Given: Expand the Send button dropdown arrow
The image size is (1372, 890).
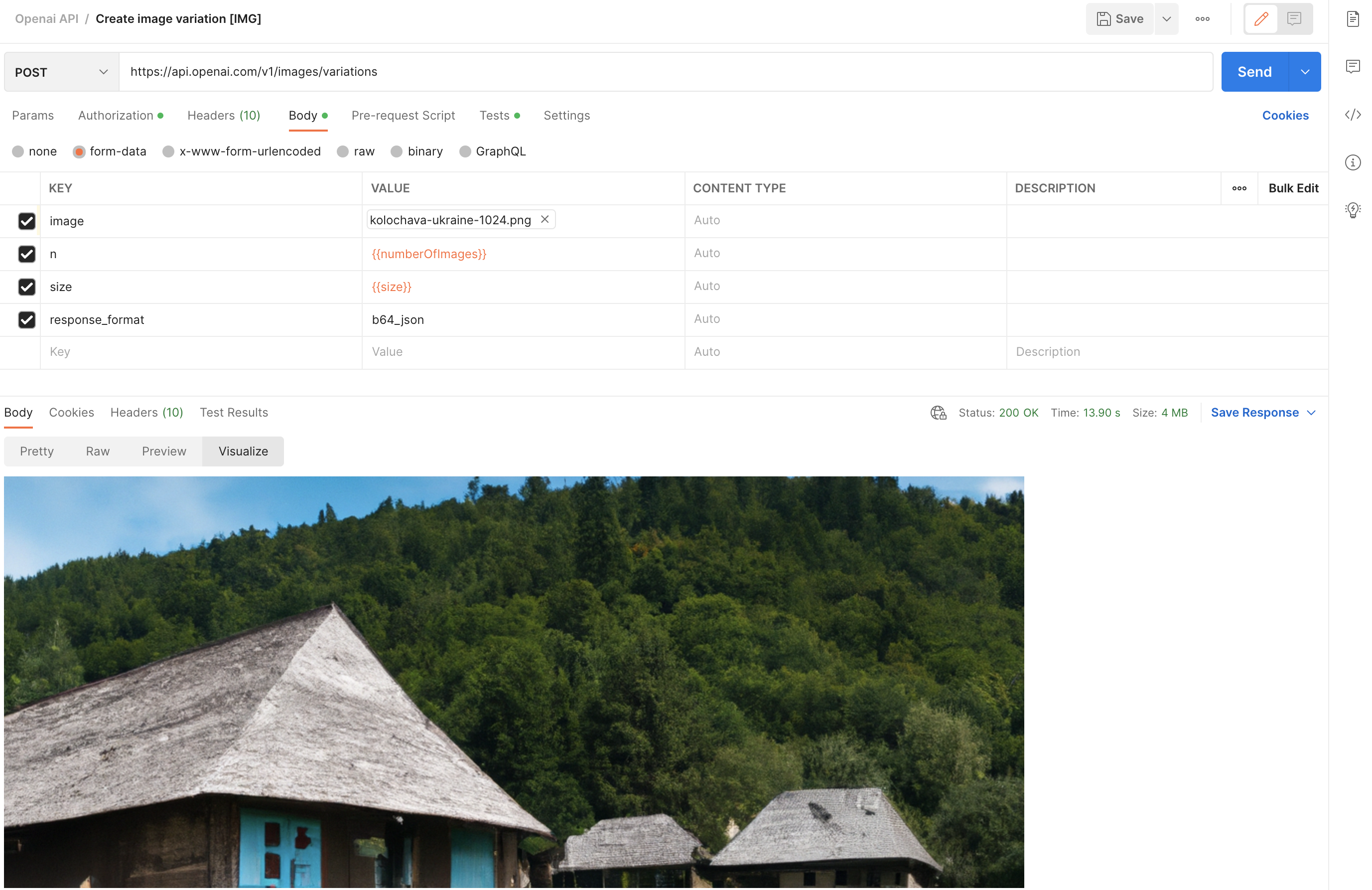Looking at the screenshot, I should point(1306,72).
